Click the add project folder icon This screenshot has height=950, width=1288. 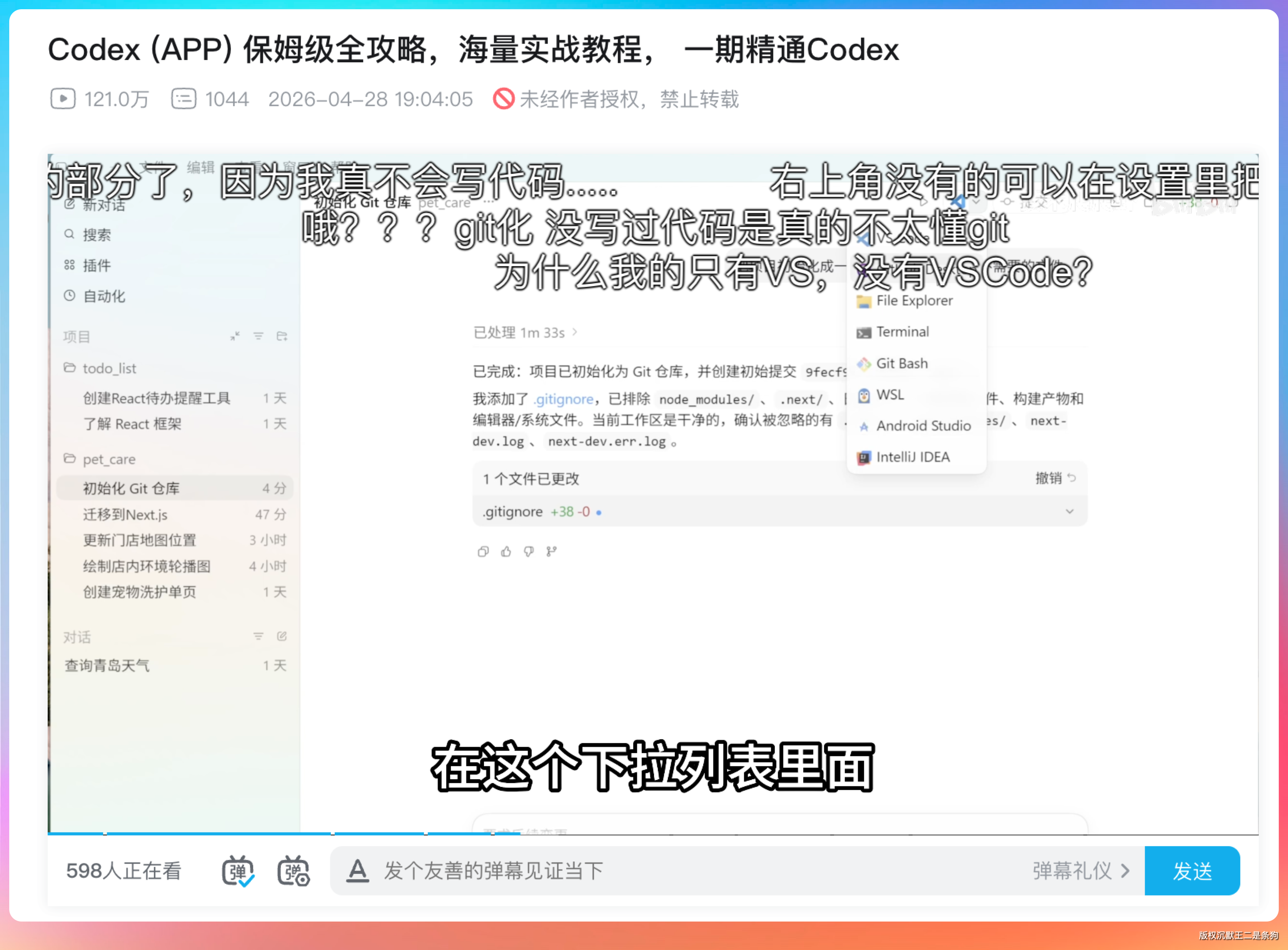[282, 337]
